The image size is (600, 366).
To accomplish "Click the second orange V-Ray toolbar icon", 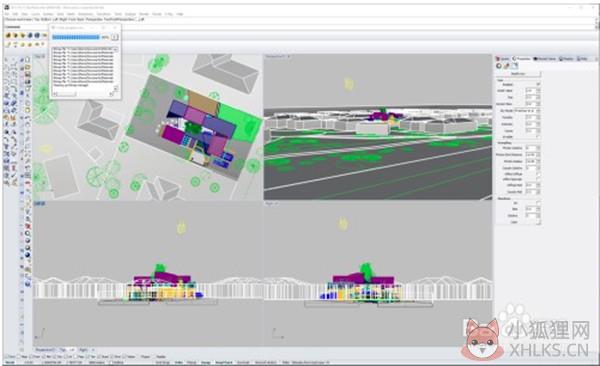I will (x=15, y=35).
